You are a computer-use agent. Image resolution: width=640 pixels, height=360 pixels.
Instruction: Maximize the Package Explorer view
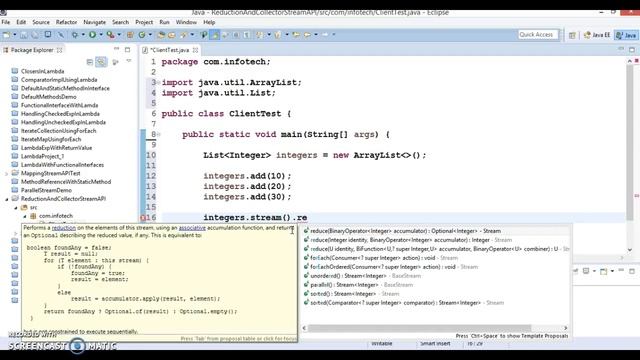click(127, 49)
